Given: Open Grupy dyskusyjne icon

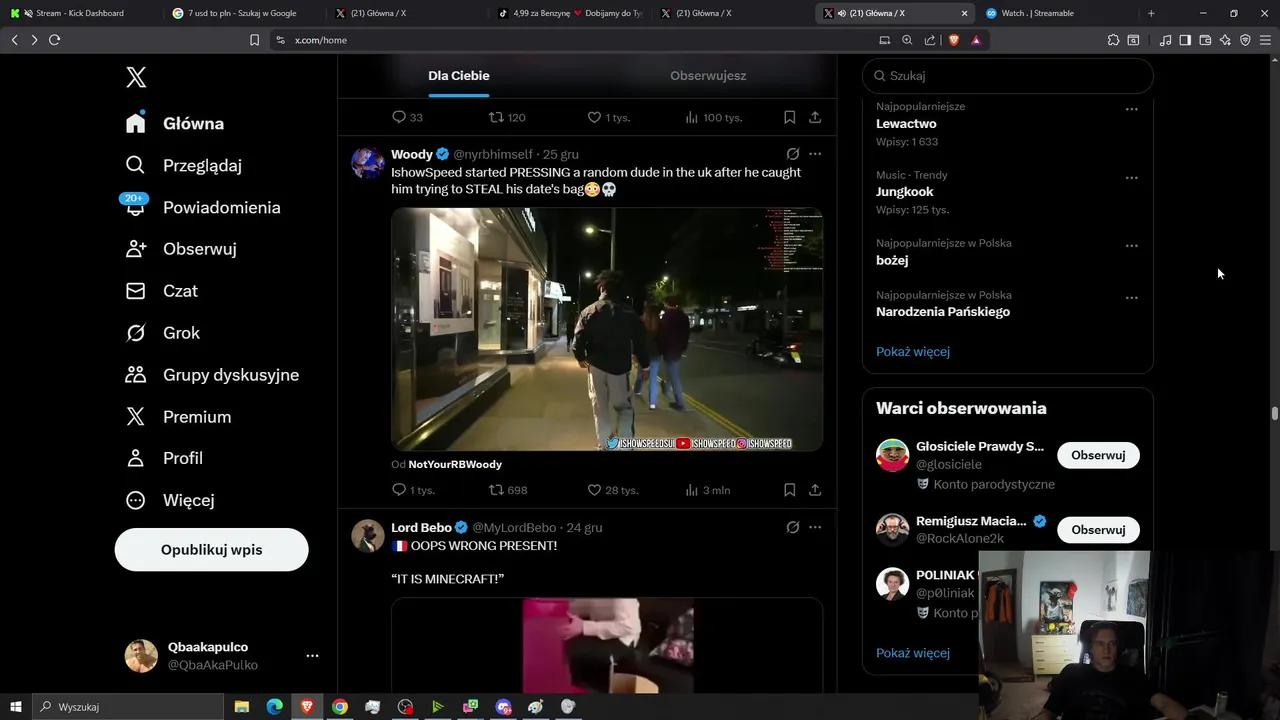Looking at the screenshot, I should [x=136, y=375].
